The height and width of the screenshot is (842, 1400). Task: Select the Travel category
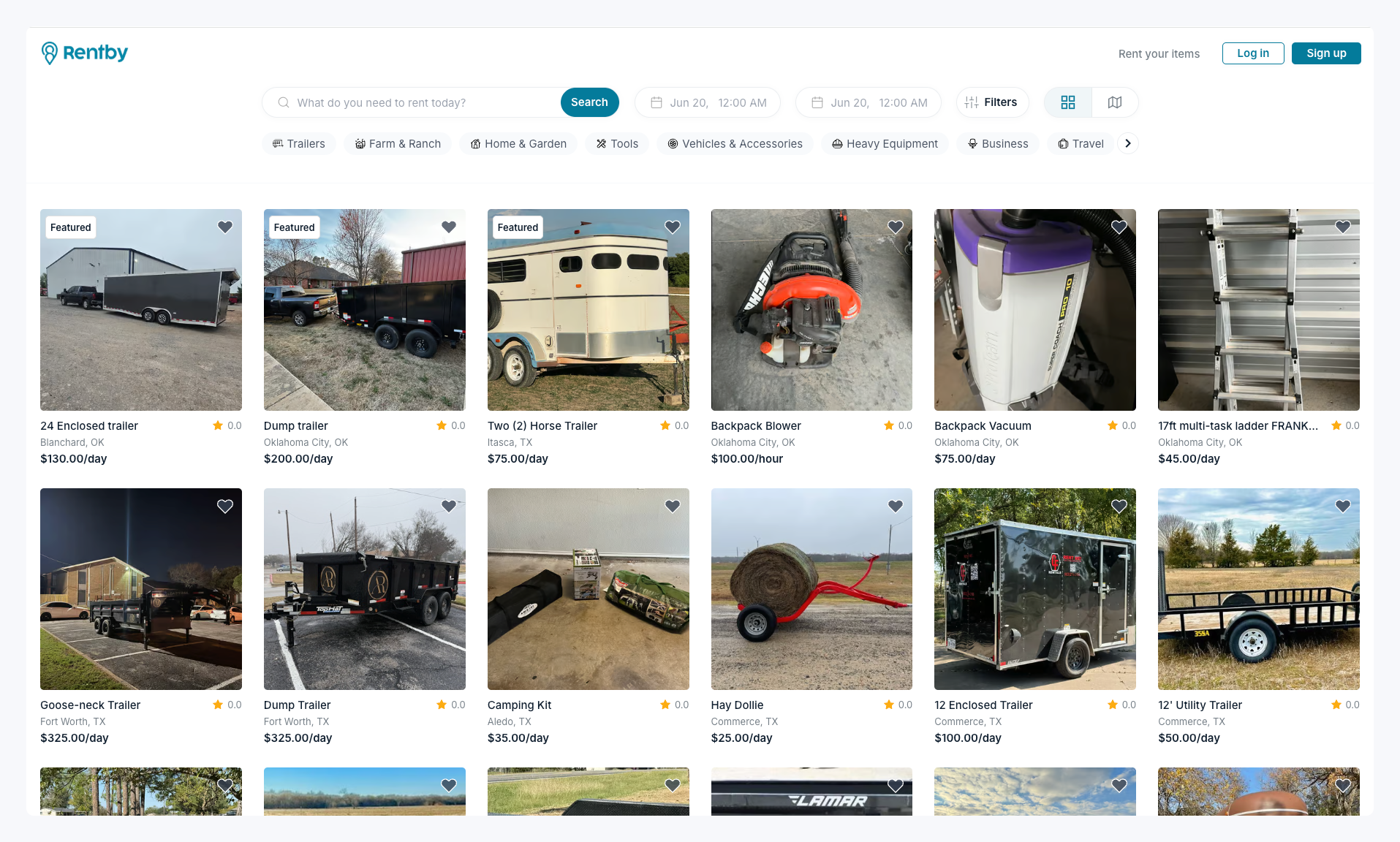(1081, 144)
